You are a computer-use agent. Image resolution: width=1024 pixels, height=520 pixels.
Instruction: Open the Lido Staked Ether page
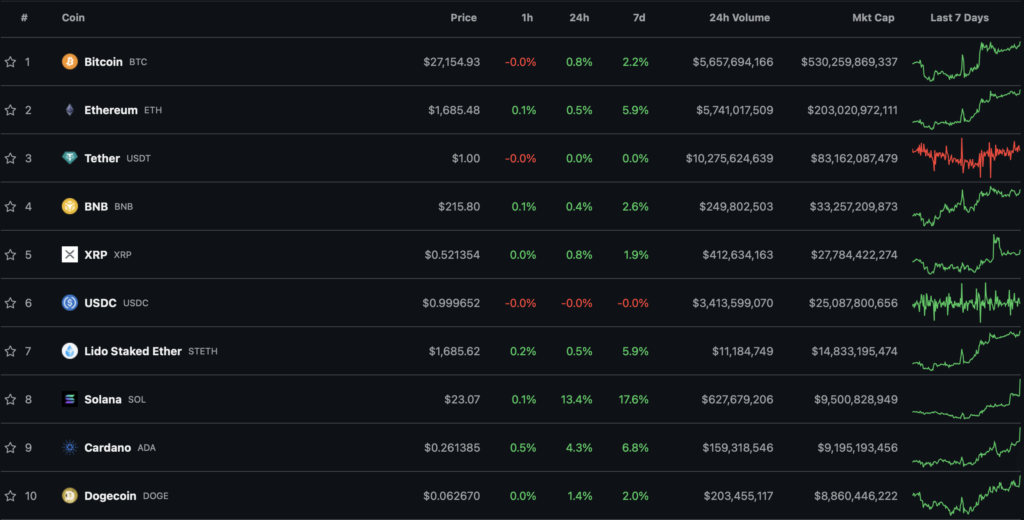pos(132,351)
